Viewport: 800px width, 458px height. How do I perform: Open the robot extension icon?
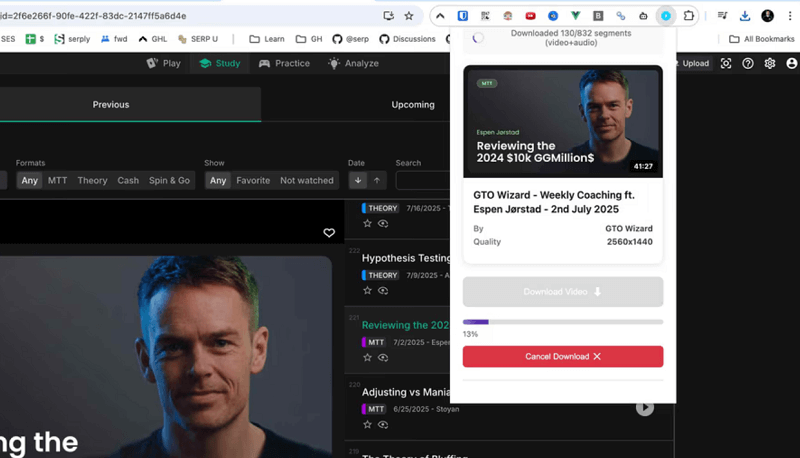643,16
